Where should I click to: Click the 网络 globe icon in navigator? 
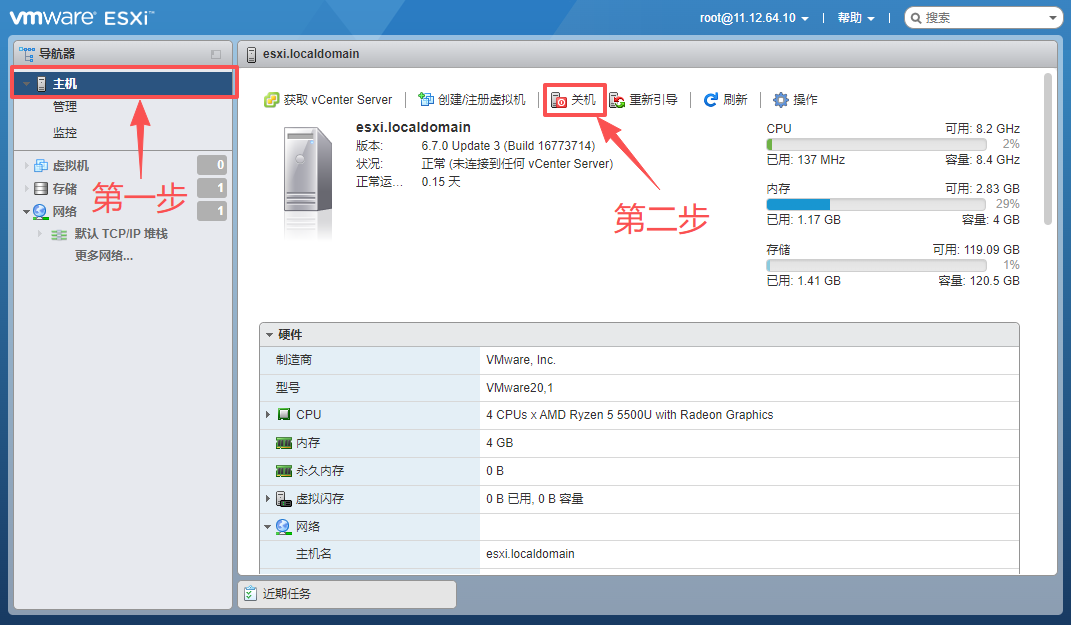click(40, 211)
